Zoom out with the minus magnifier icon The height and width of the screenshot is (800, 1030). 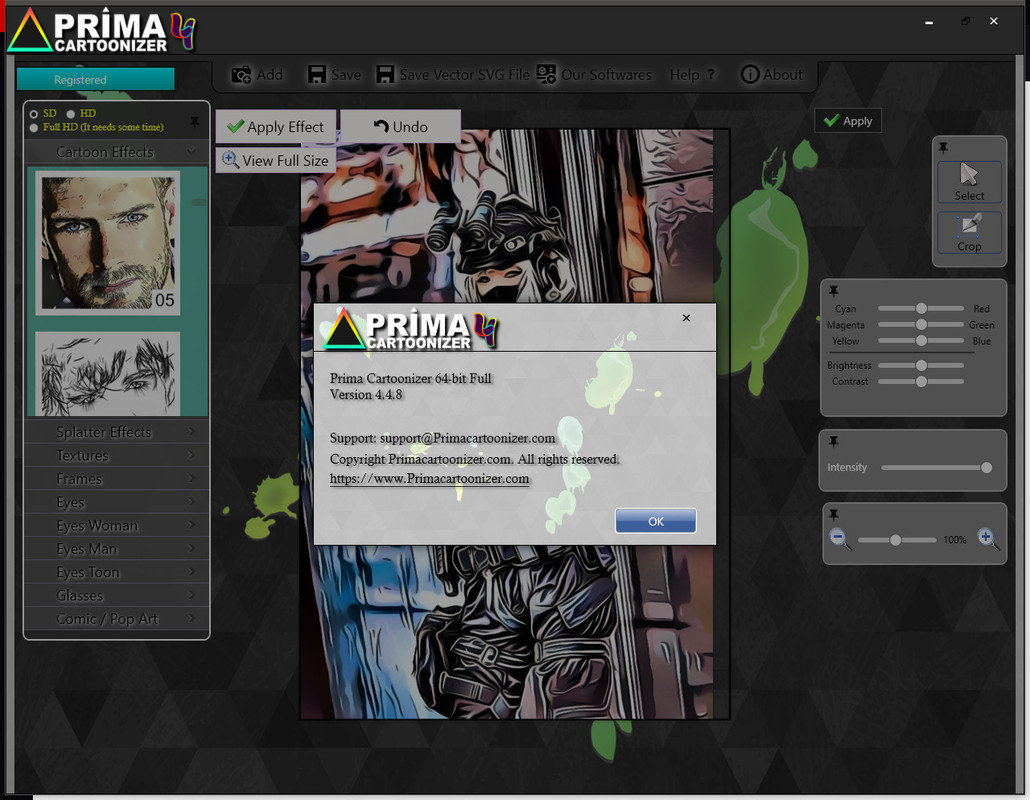pos(840,539)
